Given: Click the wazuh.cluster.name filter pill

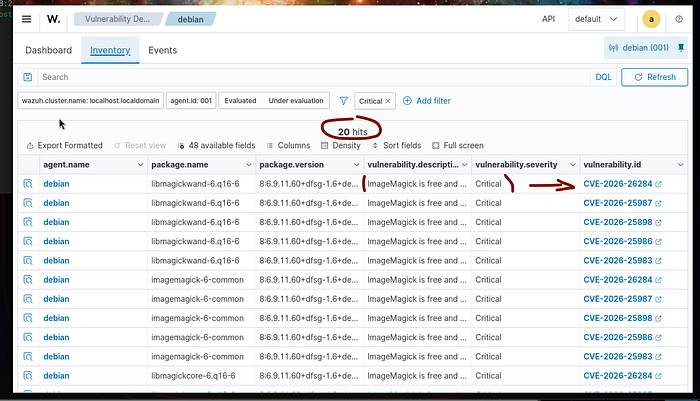Looking at the screenshot, I should click(x=91, y=100).
